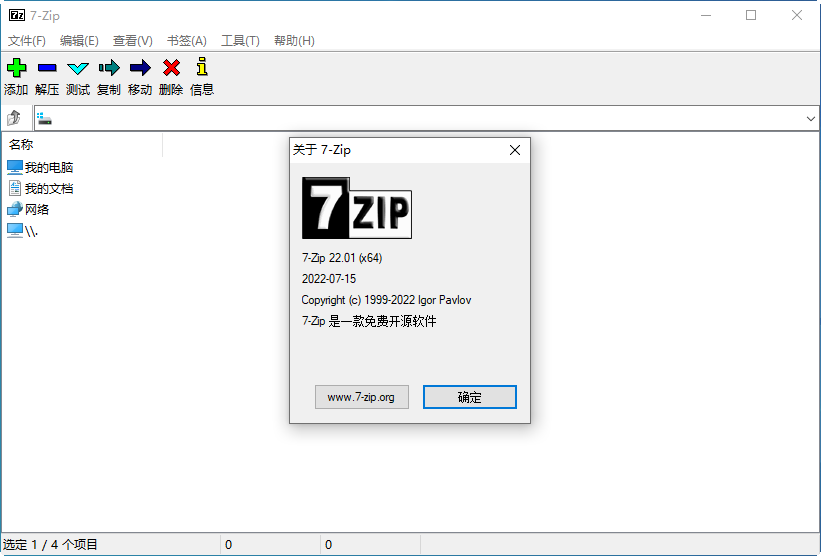Click the www.7-zip.org button
Viewport: 821px width, 556px height.
(362, 397)
